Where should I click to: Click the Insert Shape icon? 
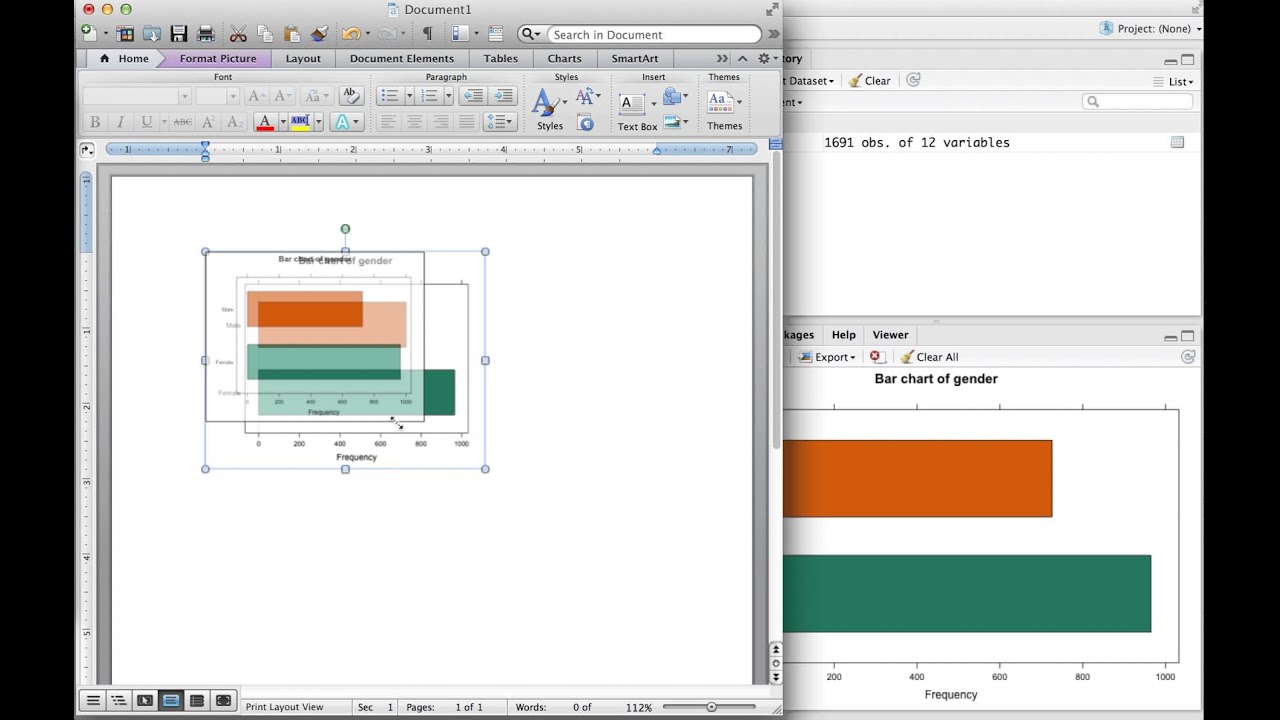pos(672,96)
